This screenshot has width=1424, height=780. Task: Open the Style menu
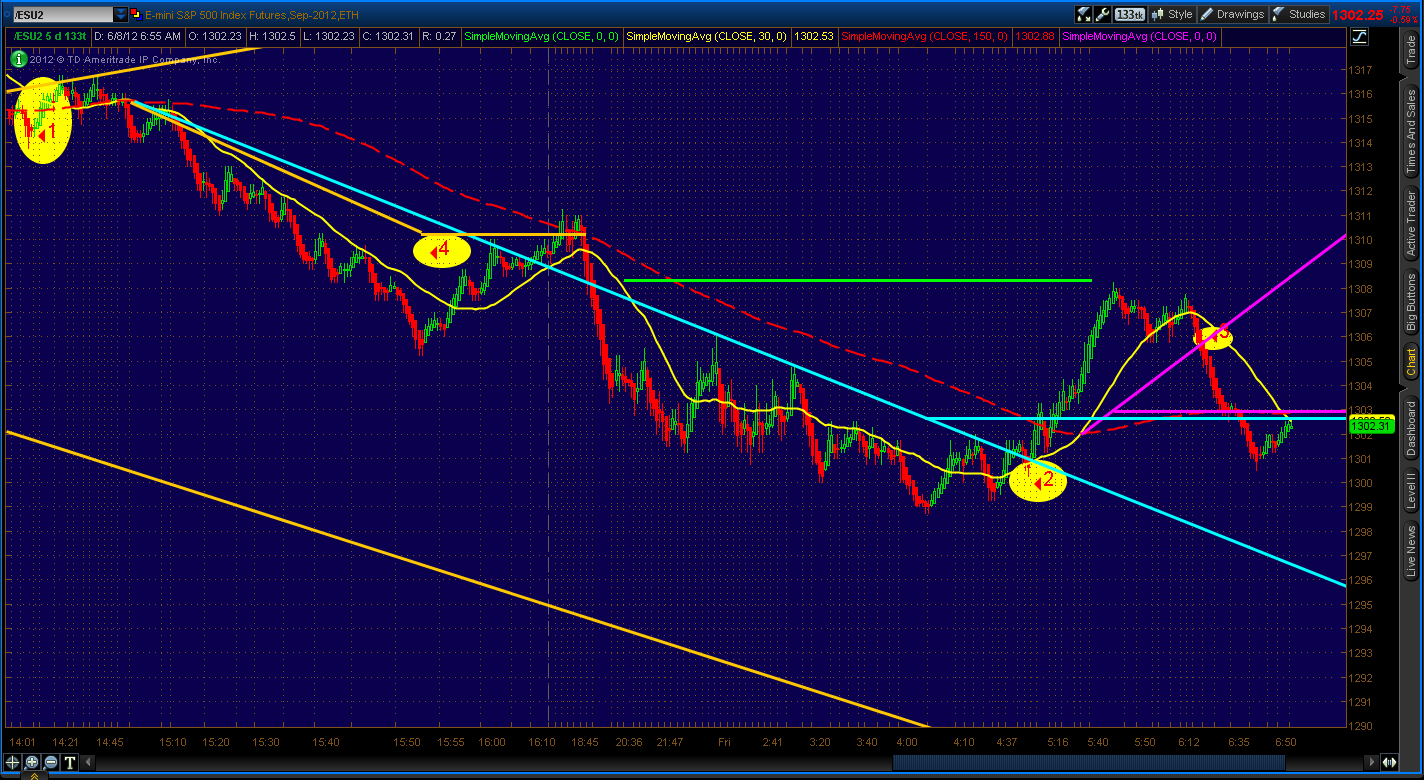point(1173,14)
